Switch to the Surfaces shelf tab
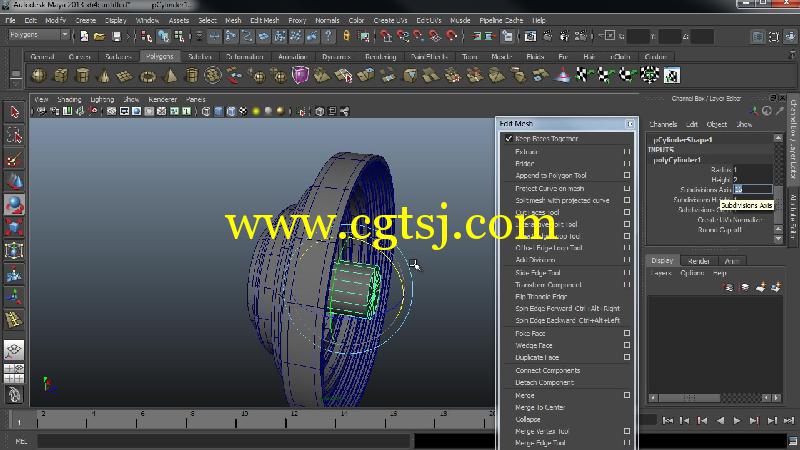This screenshot has width=800, height=450. 118,57
